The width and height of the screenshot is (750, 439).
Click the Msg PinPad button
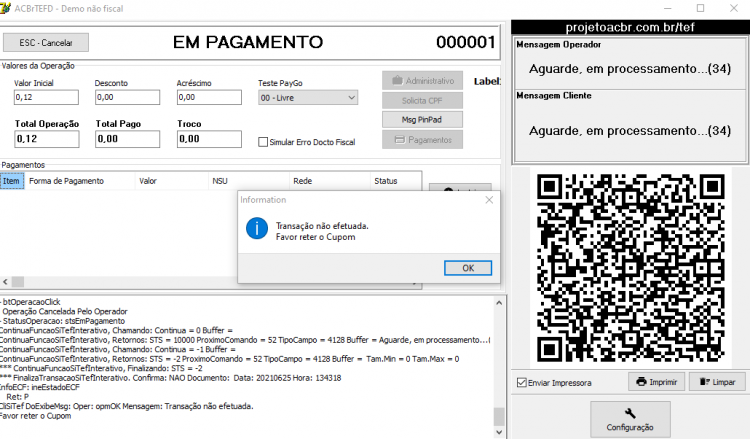coord(422,120)
